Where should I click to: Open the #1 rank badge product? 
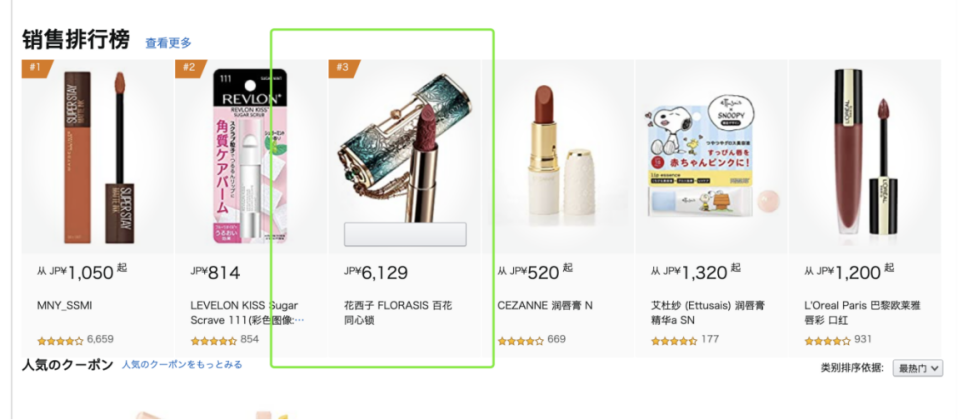(x=35, y=68)
